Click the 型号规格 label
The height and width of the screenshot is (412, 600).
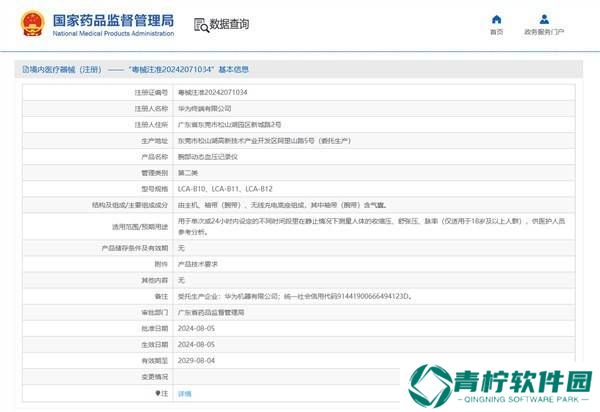pos(155,189)
